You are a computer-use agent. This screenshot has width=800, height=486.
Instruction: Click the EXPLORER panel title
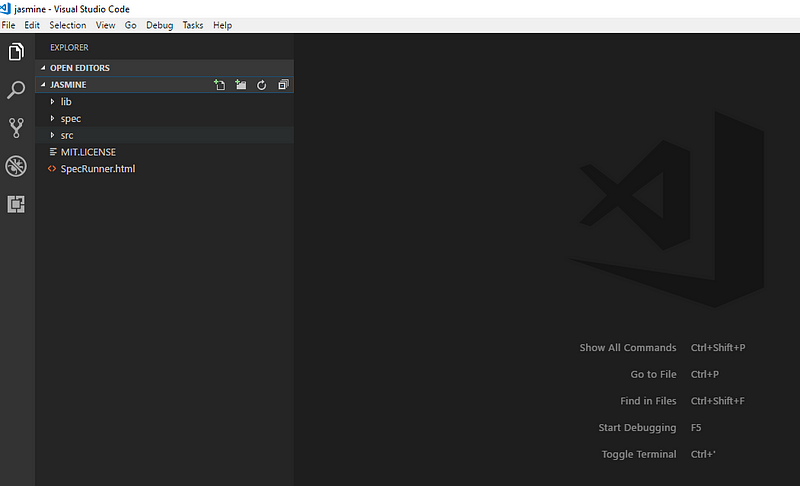pos(69,47)
